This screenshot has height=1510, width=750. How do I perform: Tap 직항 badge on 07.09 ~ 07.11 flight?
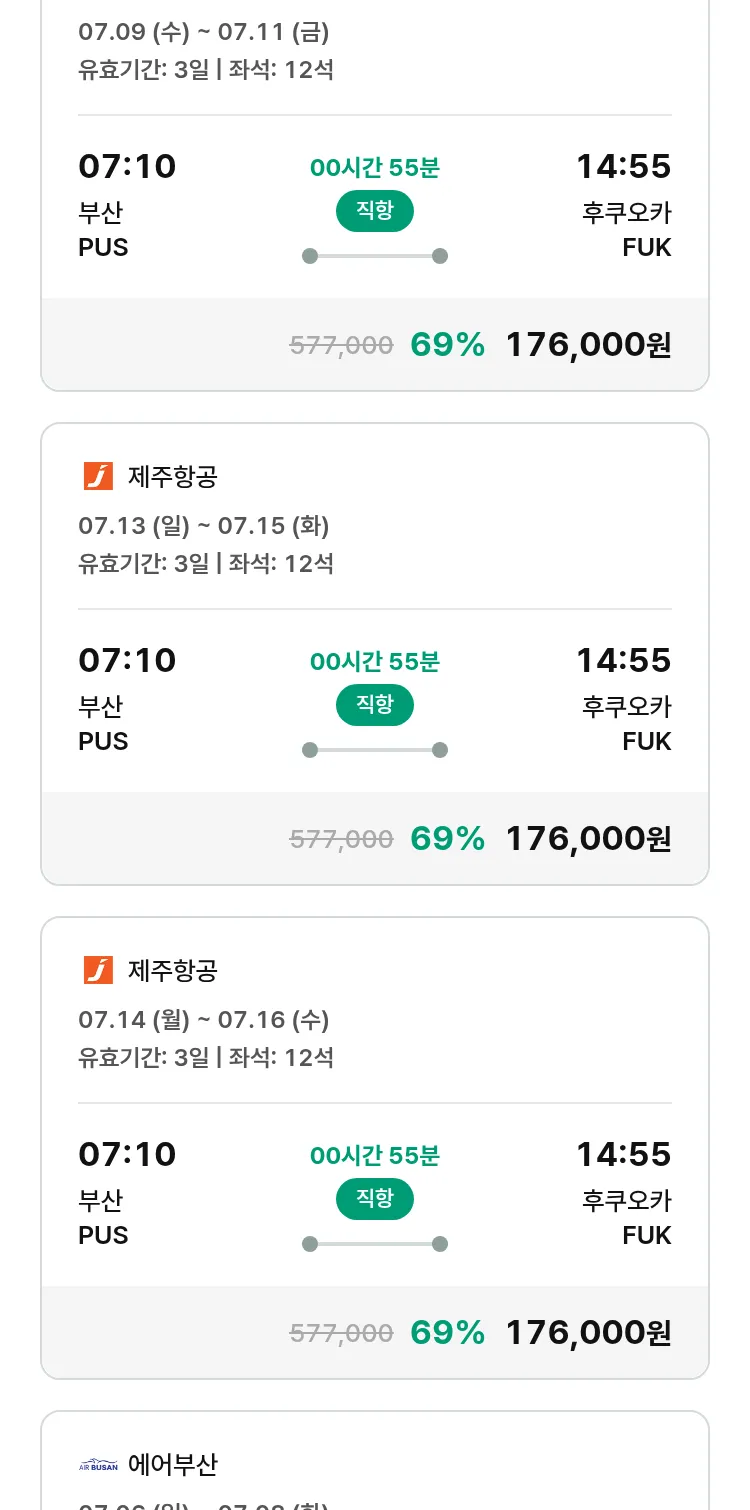pos(375,211)
